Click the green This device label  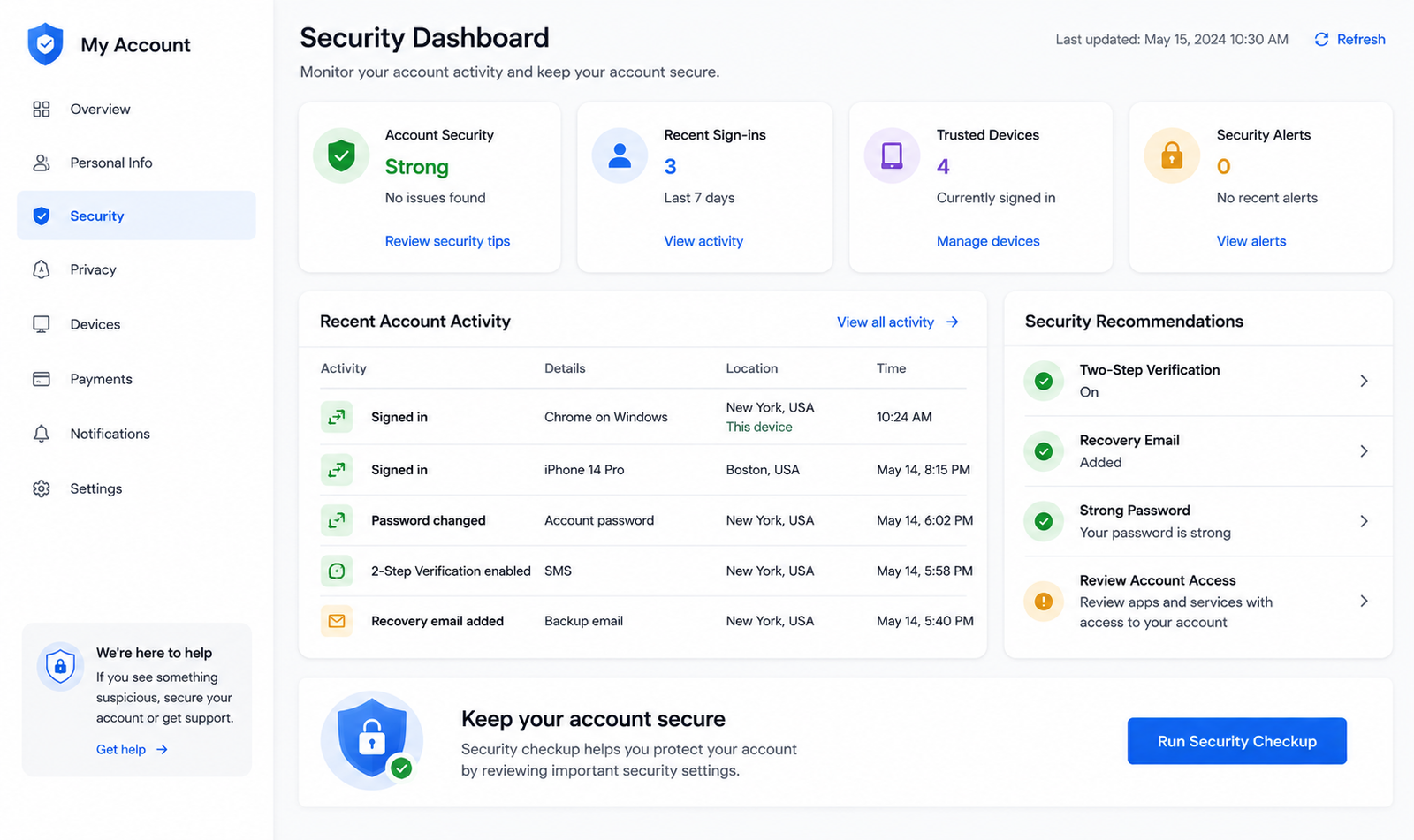pos(759,427)
